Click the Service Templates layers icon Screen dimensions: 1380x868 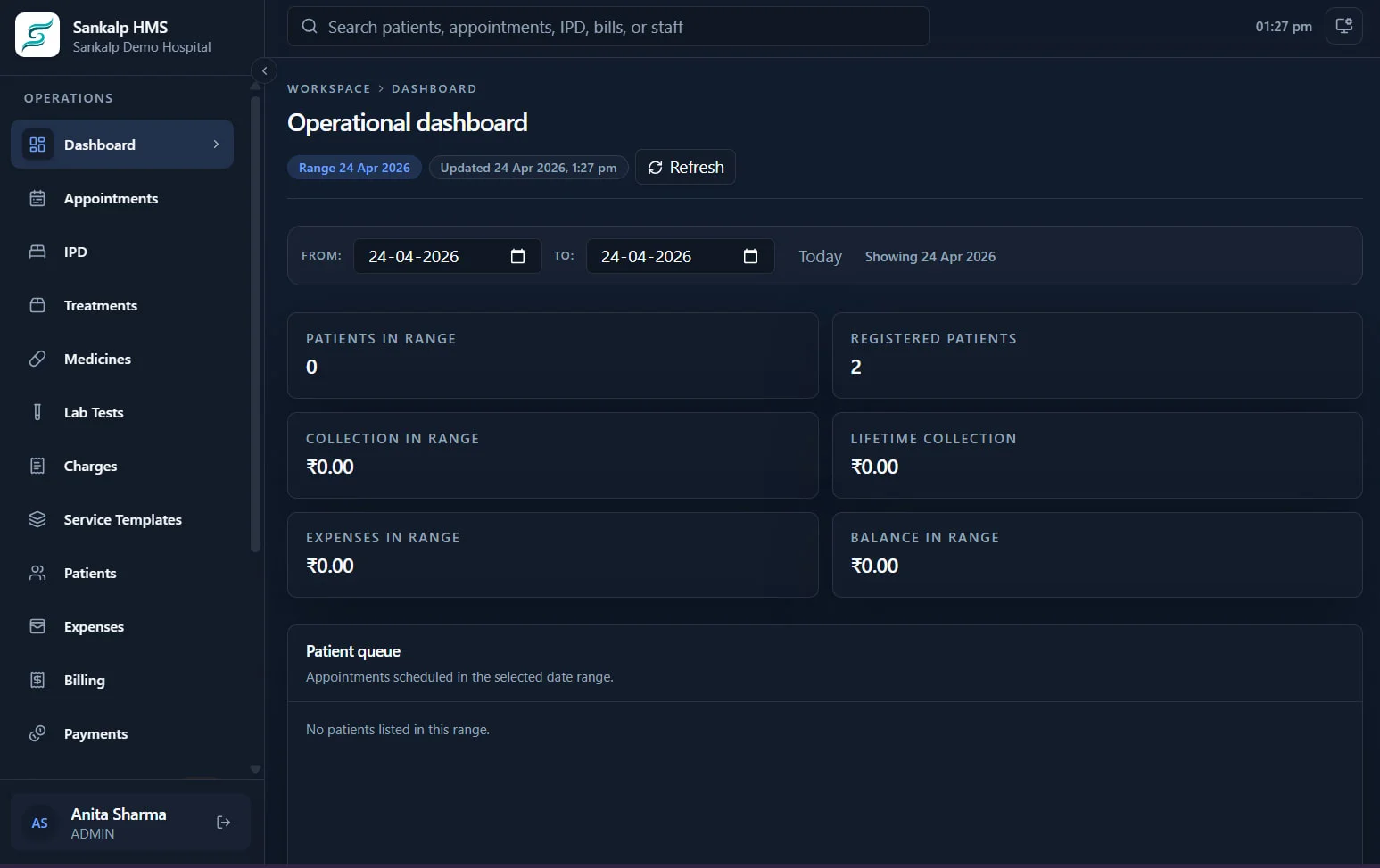(x=37, y=519)
